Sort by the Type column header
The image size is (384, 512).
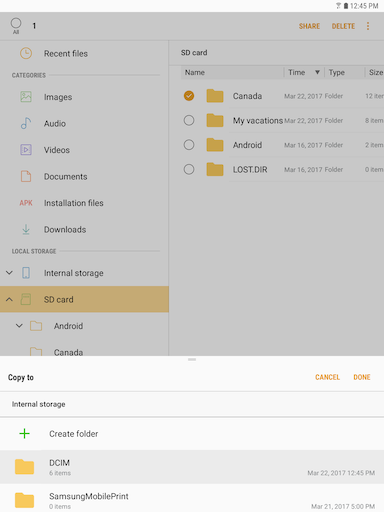pos(337,72)
